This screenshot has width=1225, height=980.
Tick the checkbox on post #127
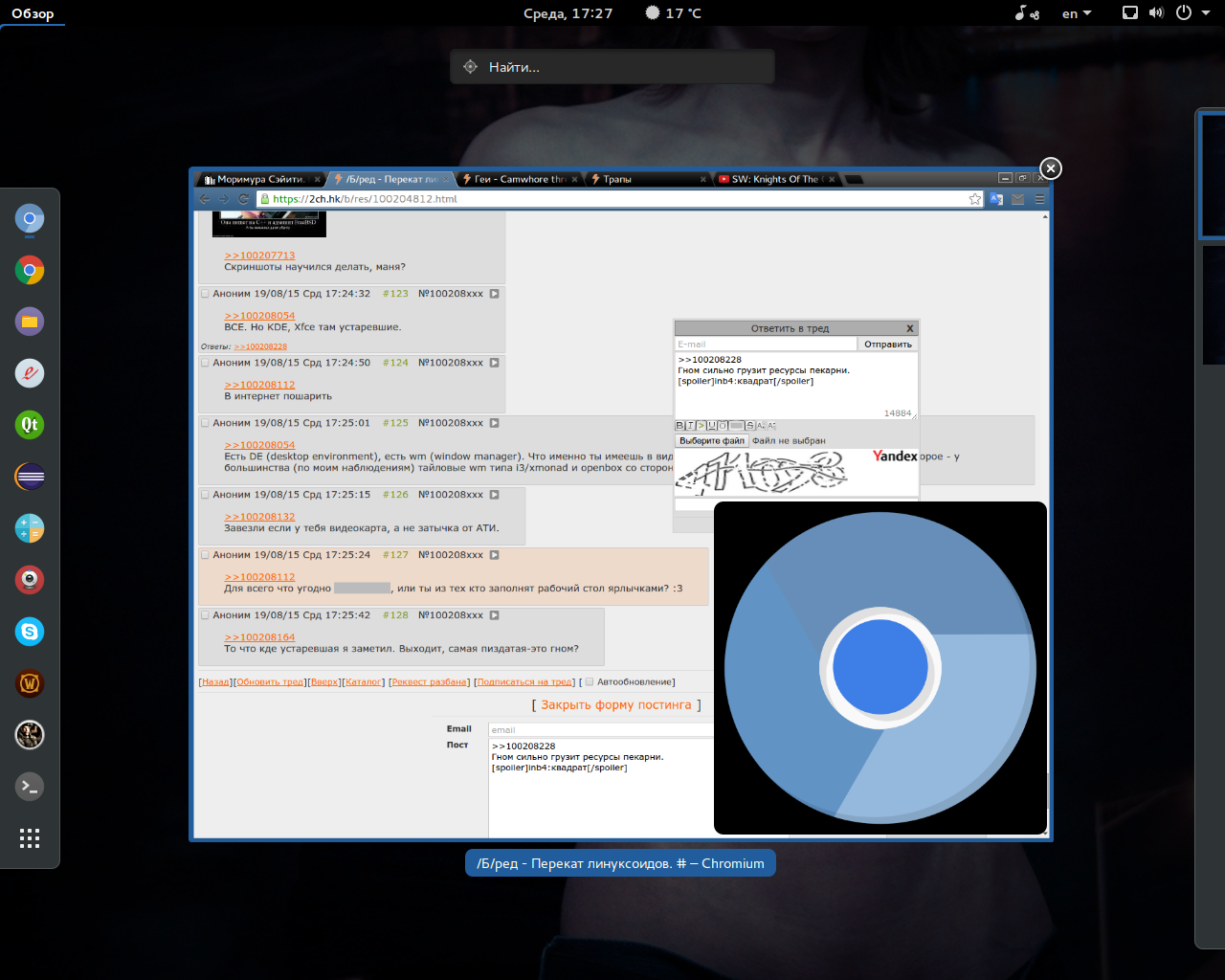click(x=205, y=555)
